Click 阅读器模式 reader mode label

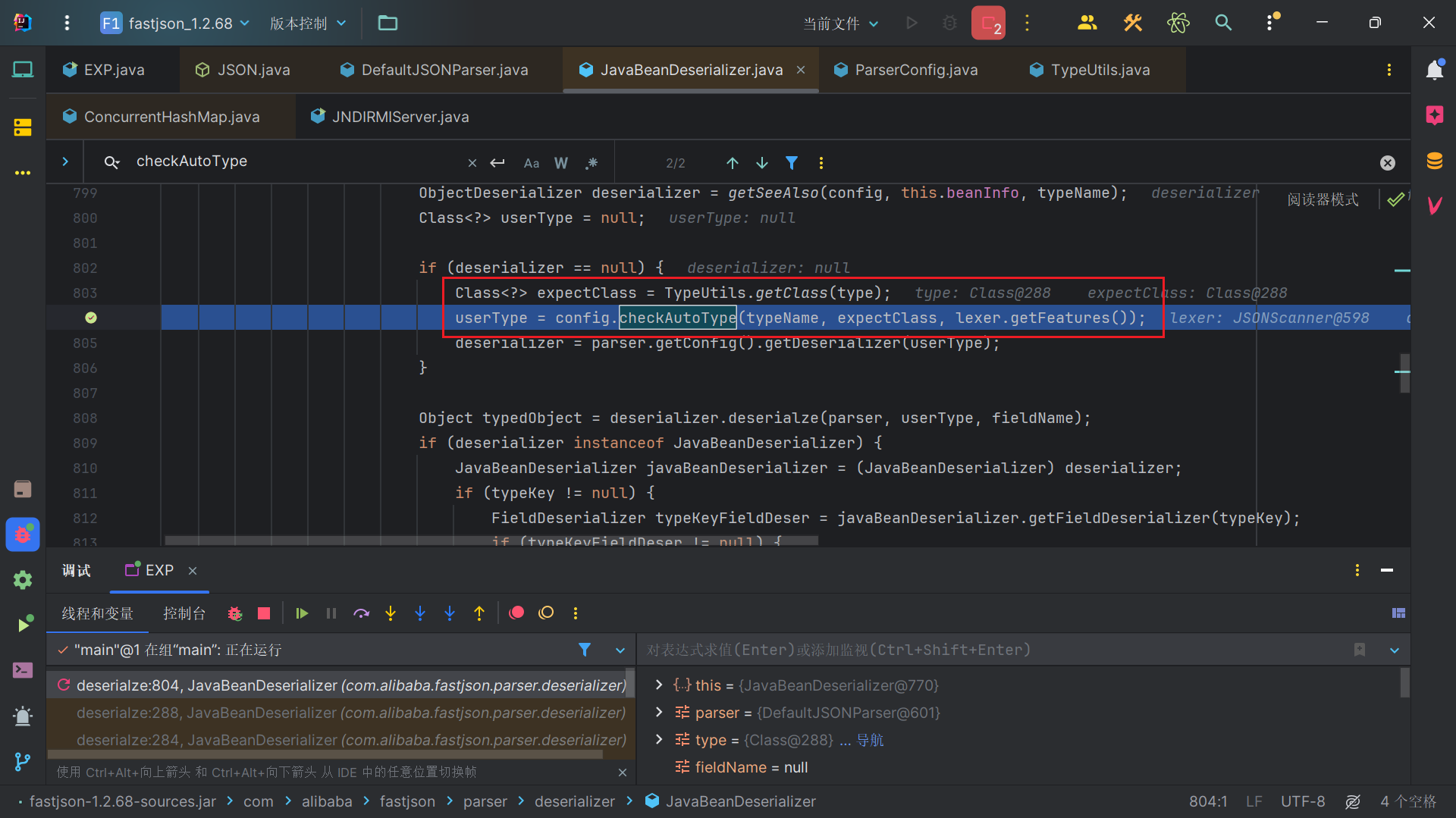pyautogui.click(x=1323, y=199)
